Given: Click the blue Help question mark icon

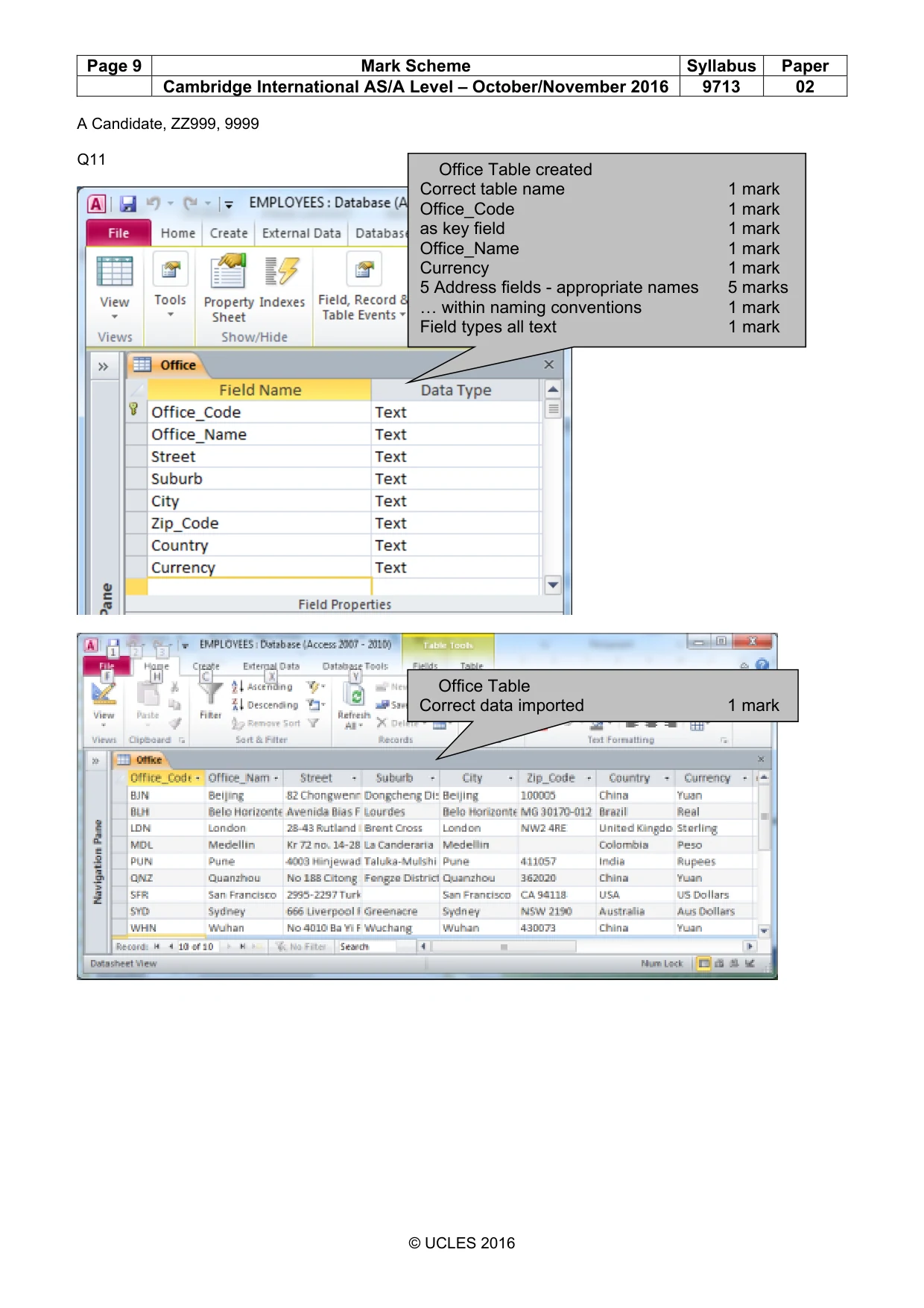Looking at the screenshot, I should (x=762, y=665).
